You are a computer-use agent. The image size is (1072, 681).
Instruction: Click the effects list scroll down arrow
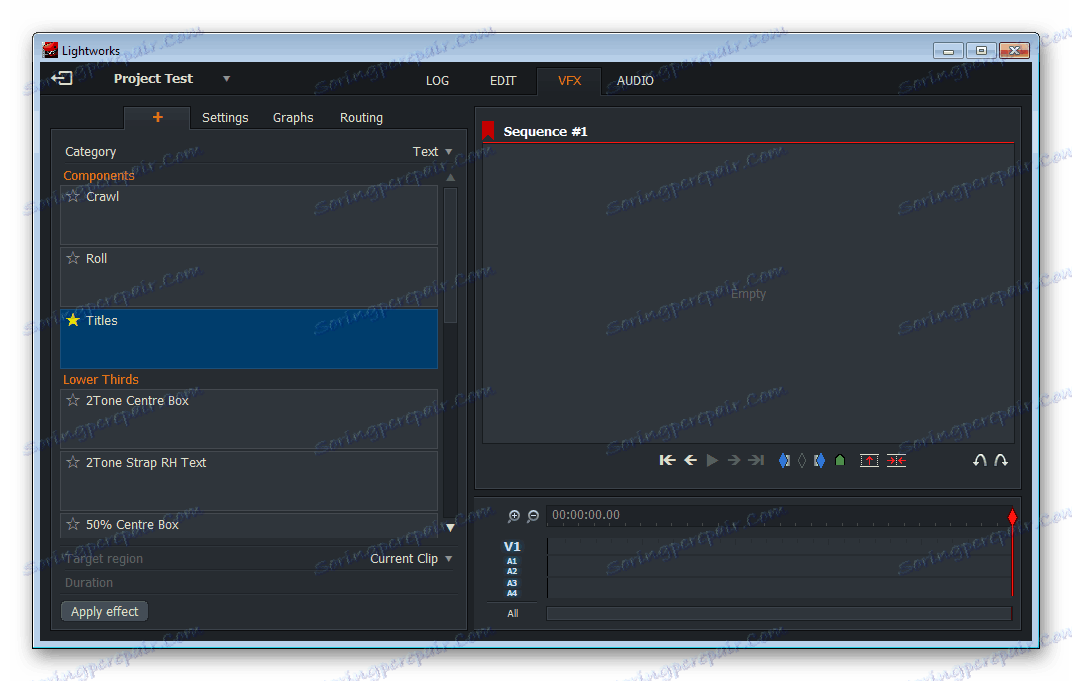tap(451, 527)
